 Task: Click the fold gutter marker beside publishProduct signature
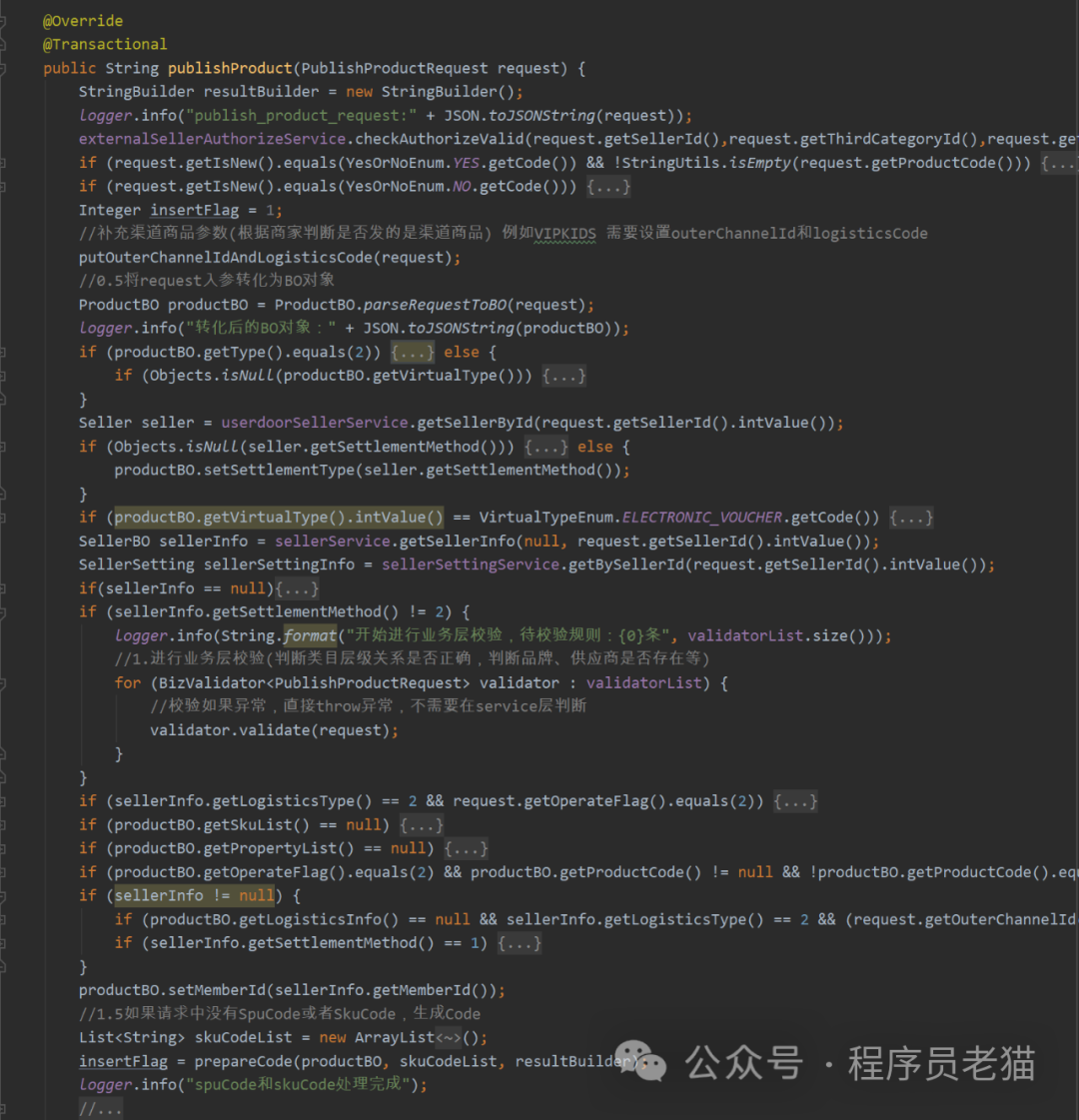click(x=5, y=68)
